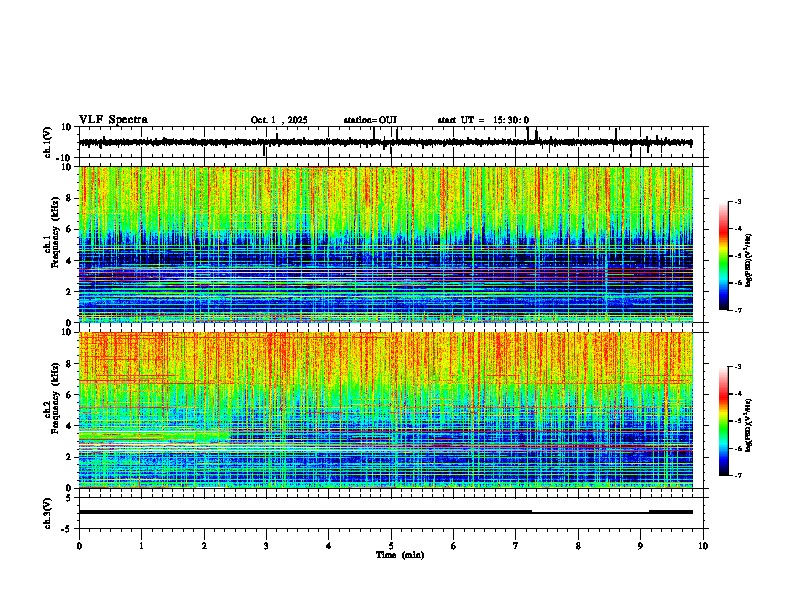Click the ch.2 color scale log(PSD) unit label
This screenshot has width=792, height=612.
coord(749,425)
